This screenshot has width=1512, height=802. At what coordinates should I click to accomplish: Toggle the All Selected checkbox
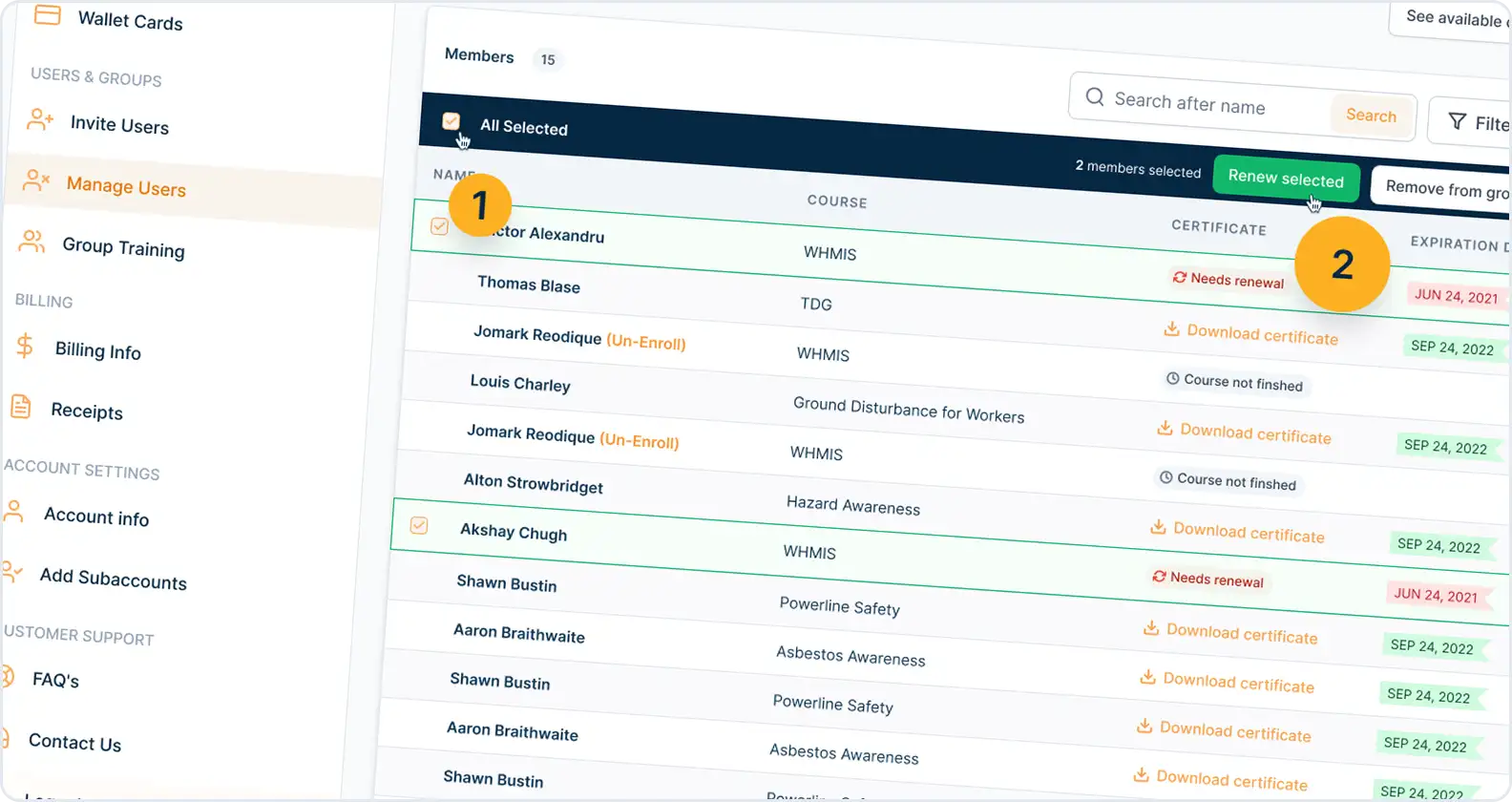click(x=451, y=121)
